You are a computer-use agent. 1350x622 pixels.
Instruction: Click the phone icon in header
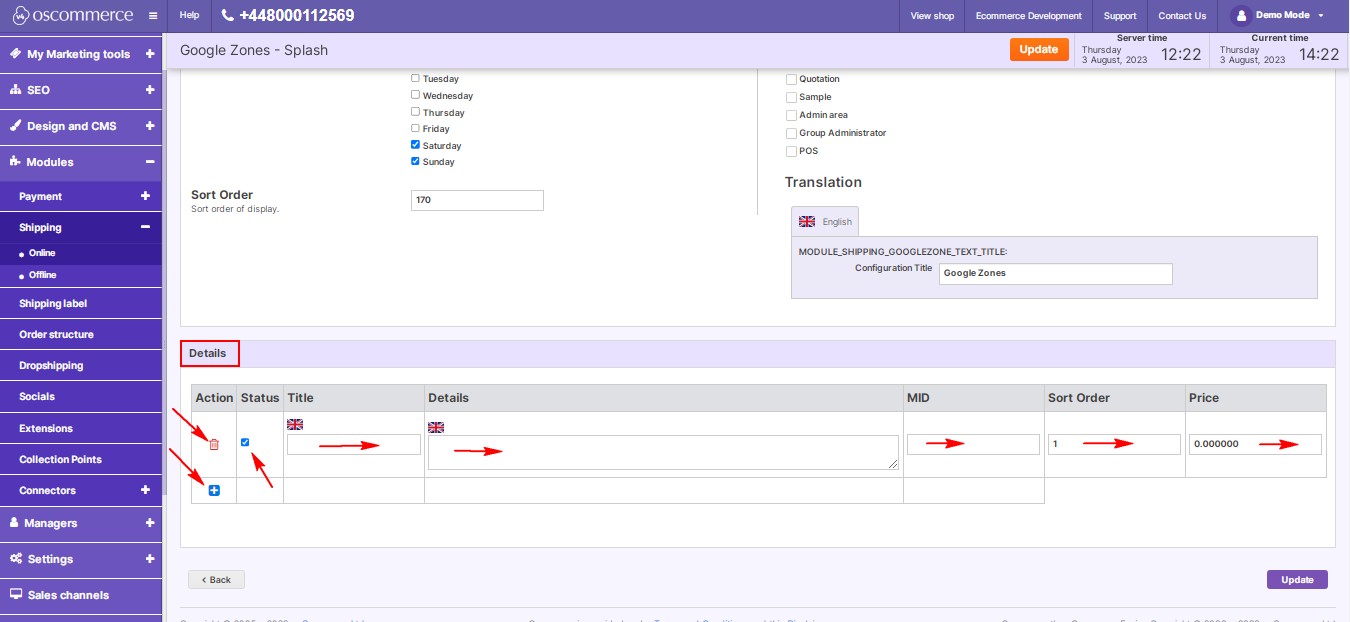click(227, 16)
